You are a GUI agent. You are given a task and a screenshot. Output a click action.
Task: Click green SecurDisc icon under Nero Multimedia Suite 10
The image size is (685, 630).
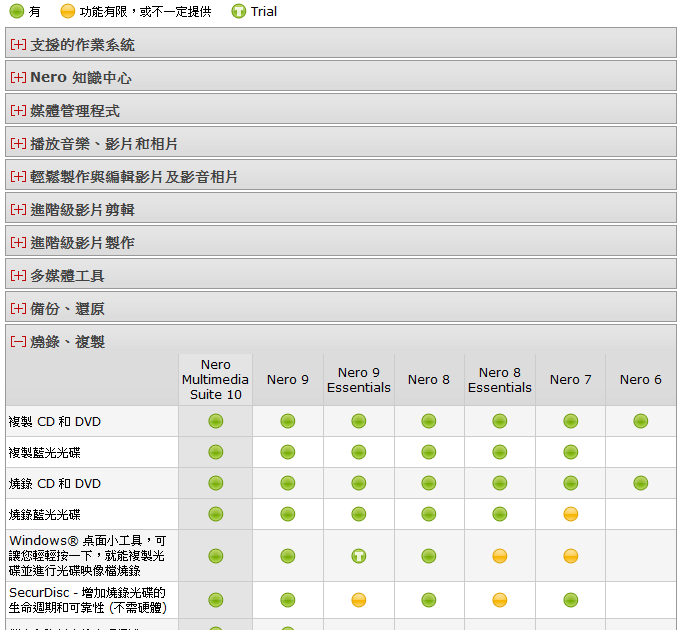[215, 600]
